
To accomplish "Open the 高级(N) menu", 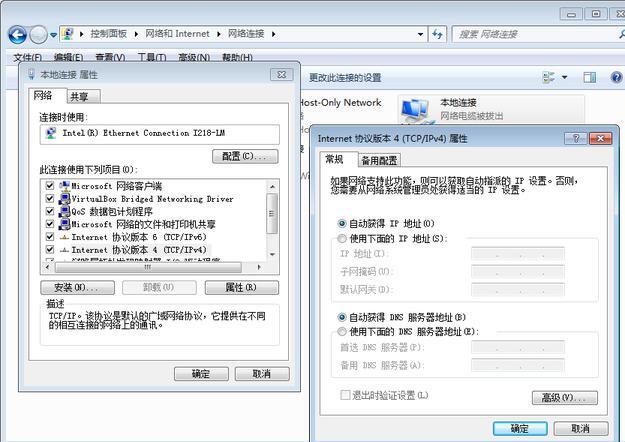I will pyautogui.click(x=194, y=57).
